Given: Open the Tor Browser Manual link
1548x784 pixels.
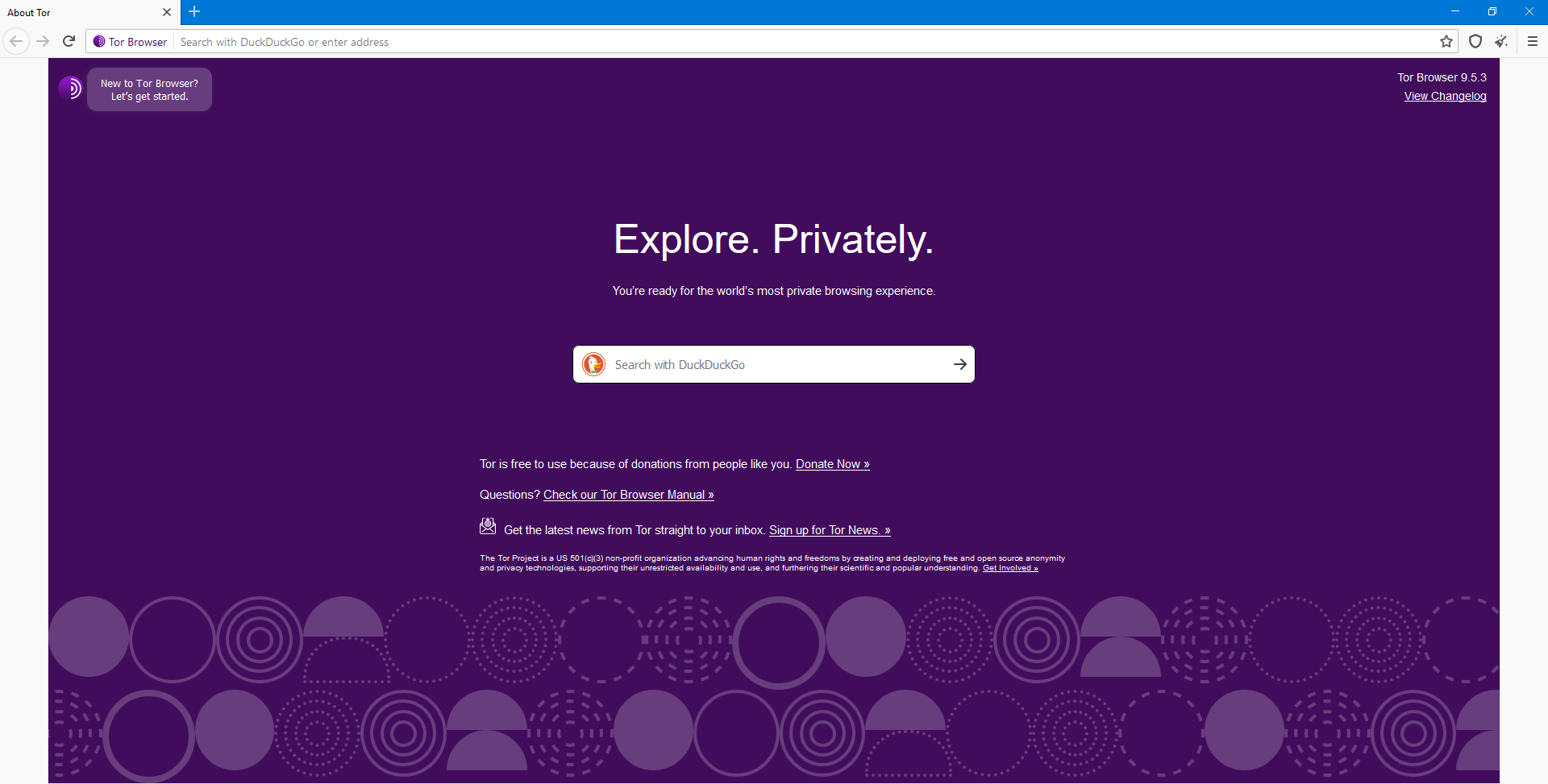Looking at the screenshot, I should point(628,494).
